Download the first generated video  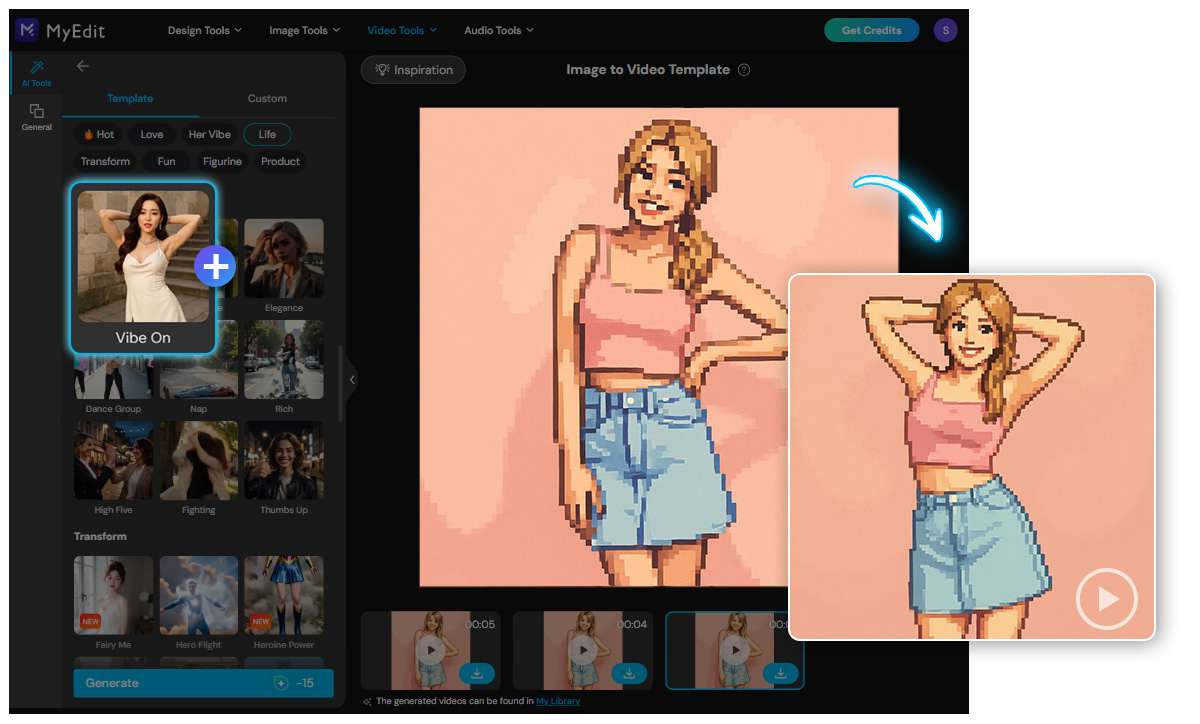point(477,674)
